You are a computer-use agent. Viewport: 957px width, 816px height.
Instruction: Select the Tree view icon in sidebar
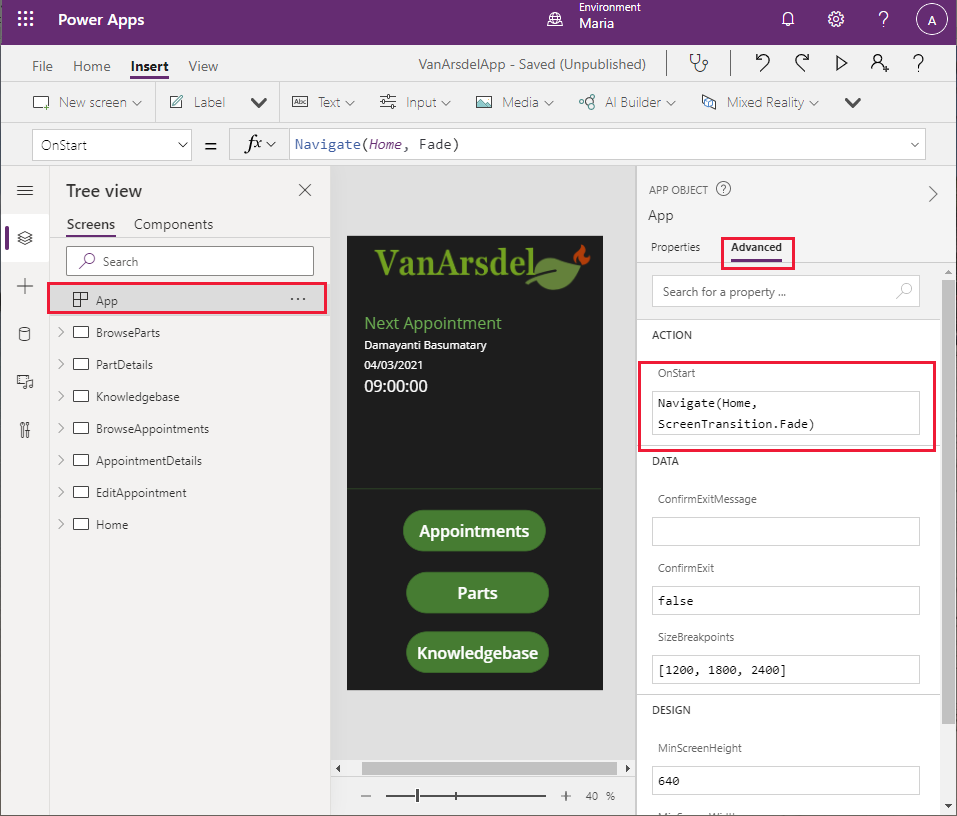tap(27, 238)
